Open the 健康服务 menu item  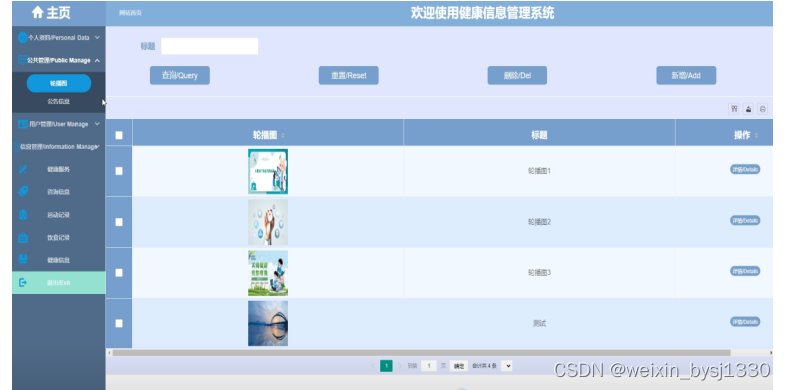[x=59, y=169]
